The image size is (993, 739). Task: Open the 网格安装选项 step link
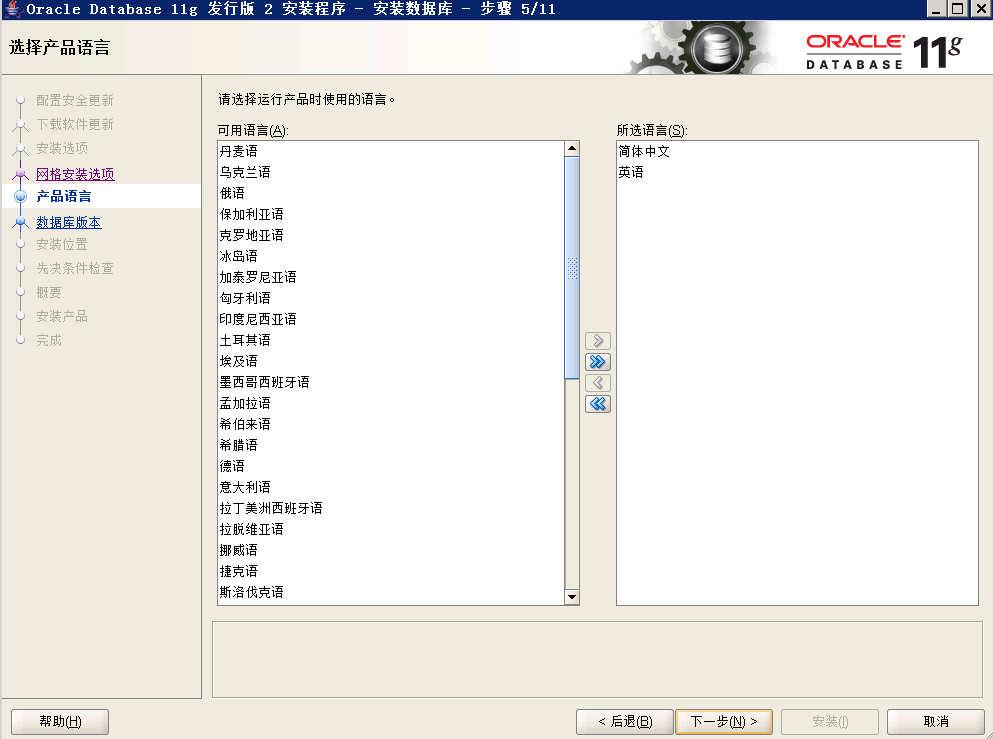coord(75,174)
